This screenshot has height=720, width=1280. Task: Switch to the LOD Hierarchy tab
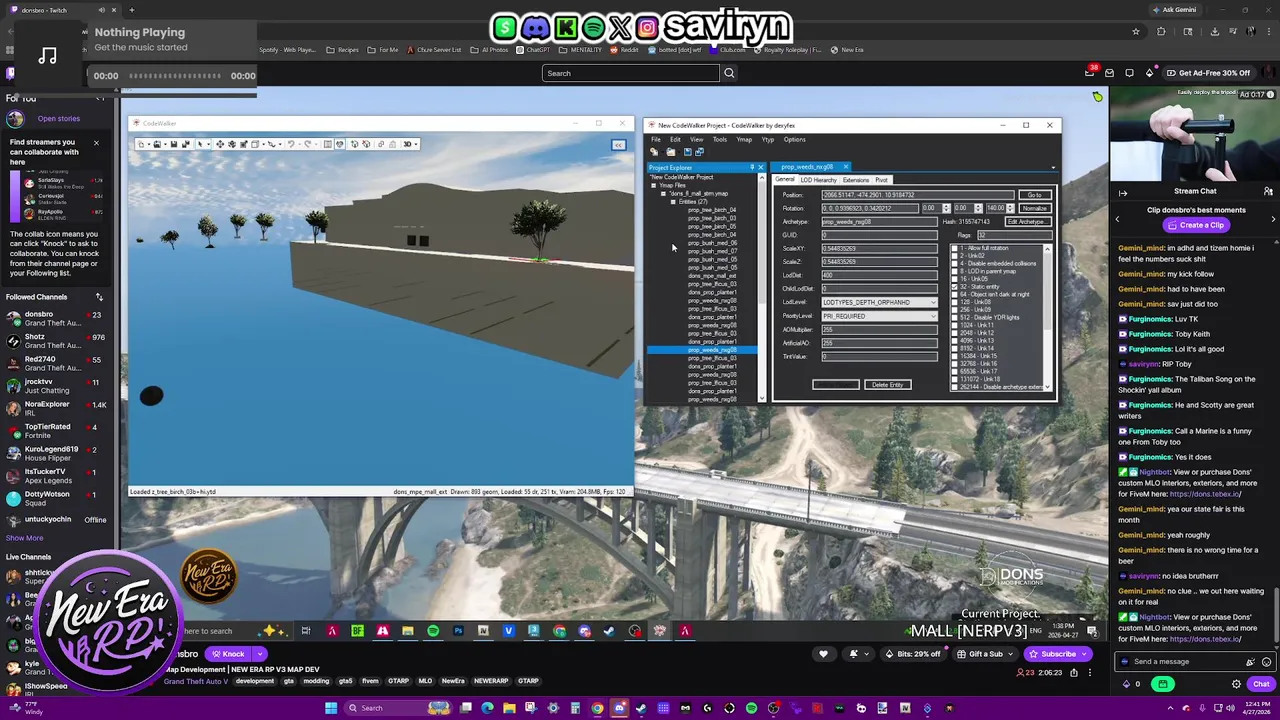tap(818, 180)
